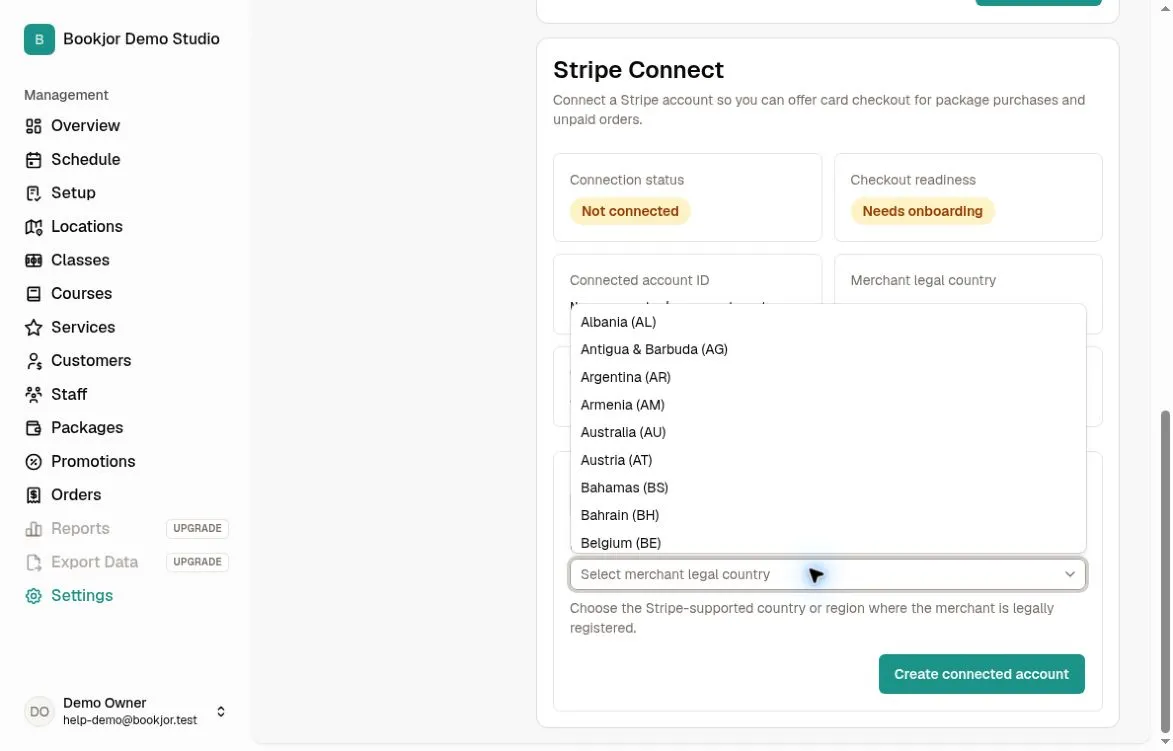Open the Services menu item text
This screenshot has height=751, width=1173.
pyautogui.click(x=83, y=328)
